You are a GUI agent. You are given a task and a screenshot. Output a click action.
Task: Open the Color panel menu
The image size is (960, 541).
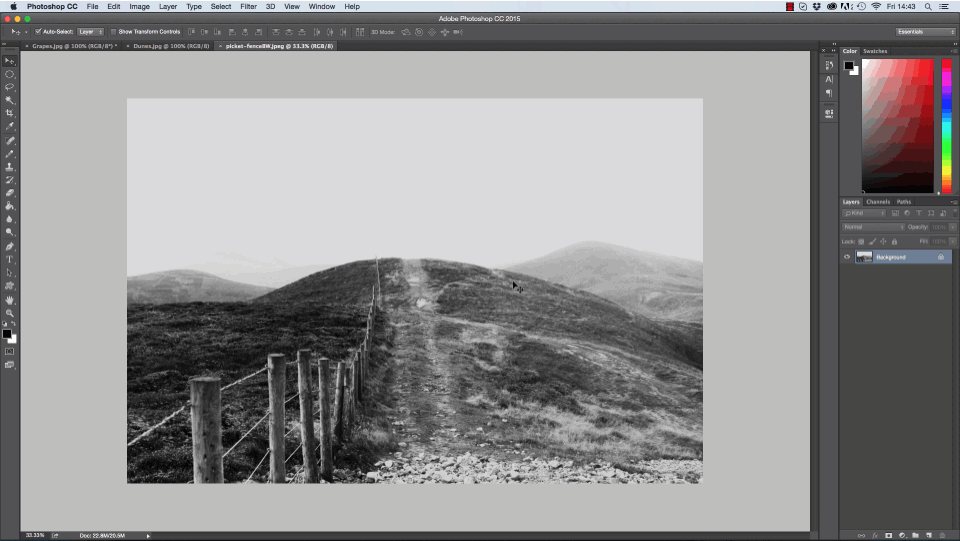[954, 51]
